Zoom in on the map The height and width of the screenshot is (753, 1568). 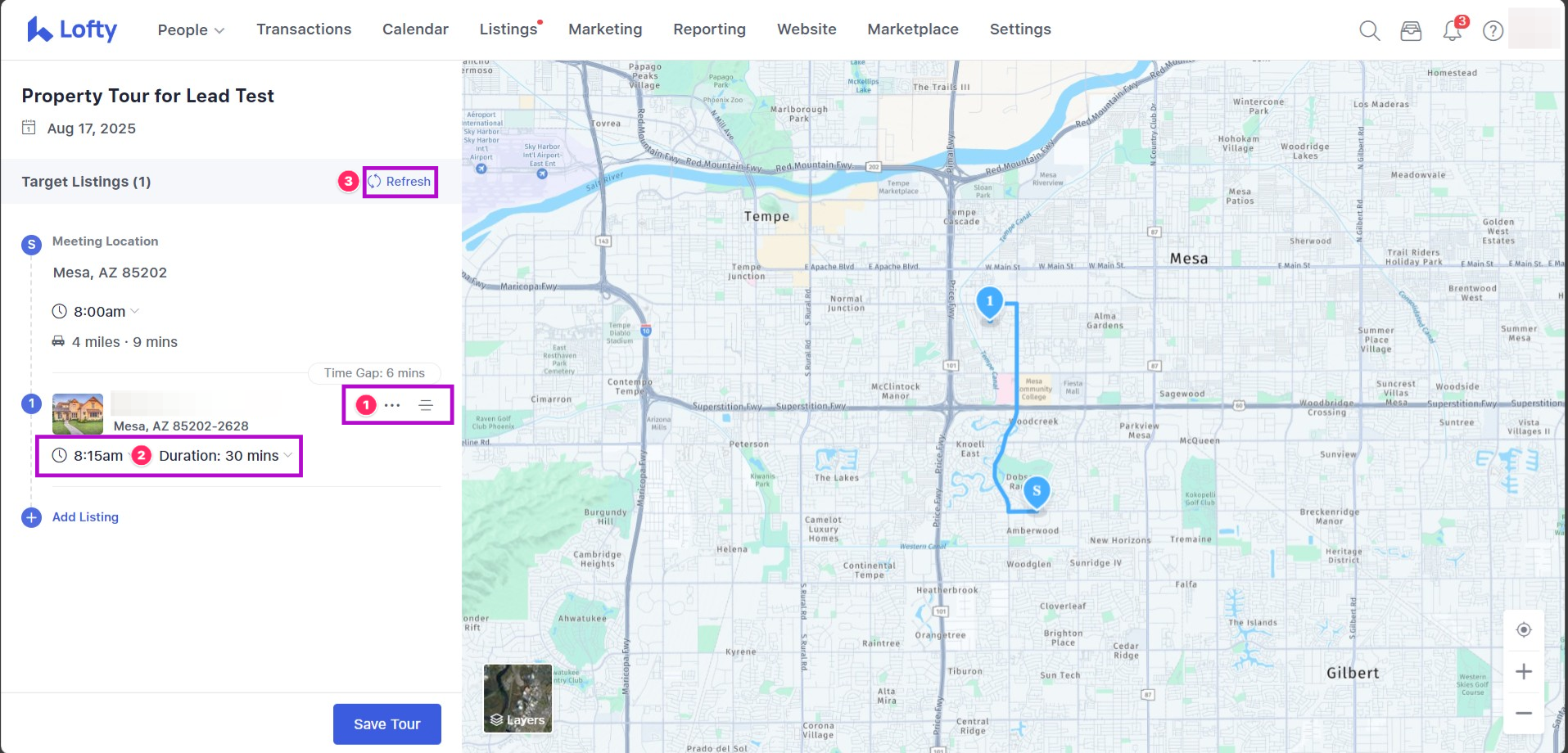[1523, 672]
